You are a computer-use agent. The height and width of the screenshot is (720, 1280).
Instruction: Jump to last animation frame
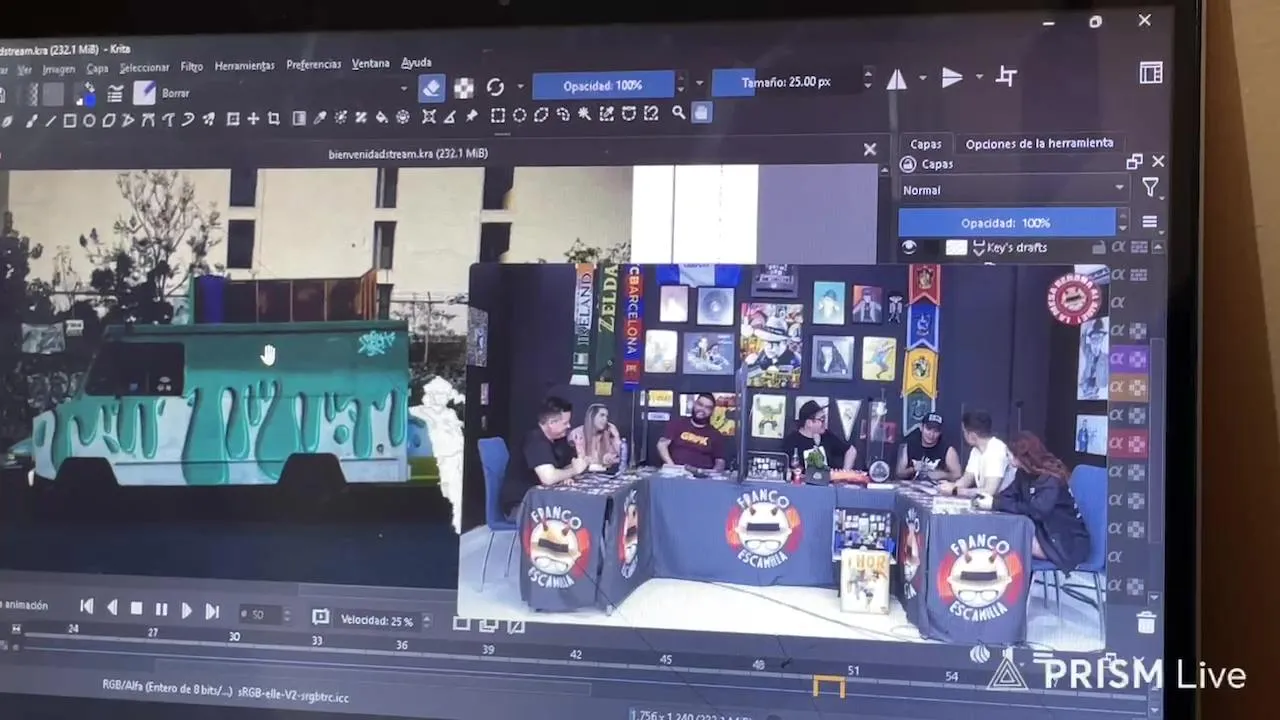211,611
